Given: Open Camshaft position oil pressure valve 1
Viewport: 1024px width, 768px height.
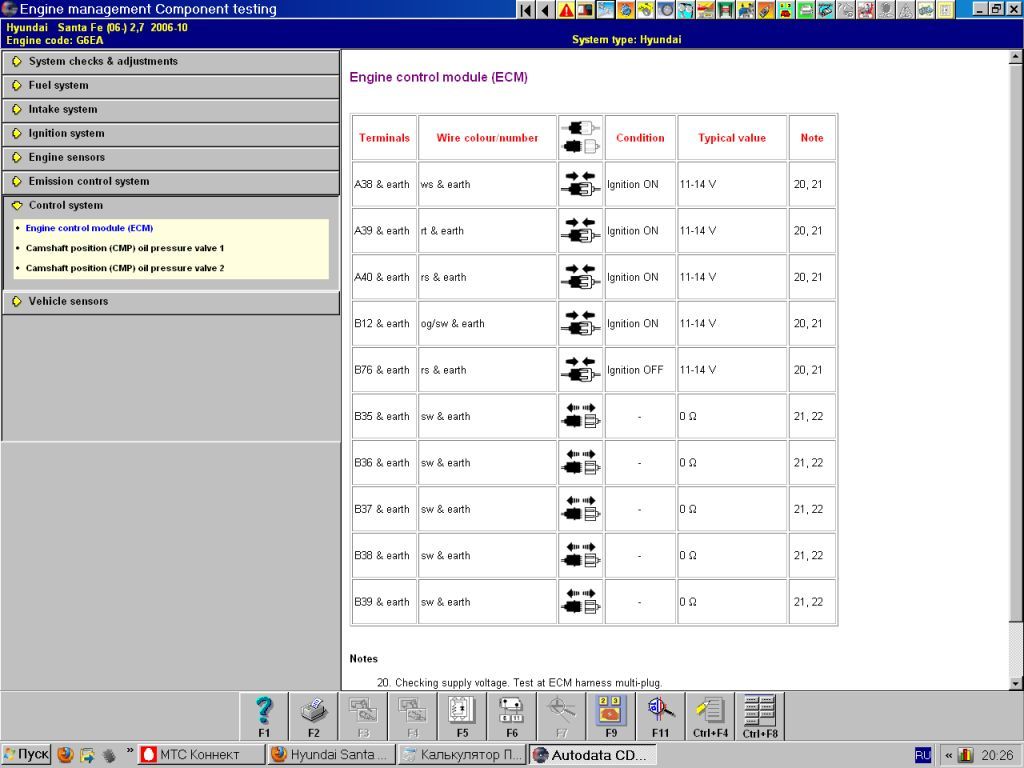Looking at the screenshot, I should coord(125,248).
